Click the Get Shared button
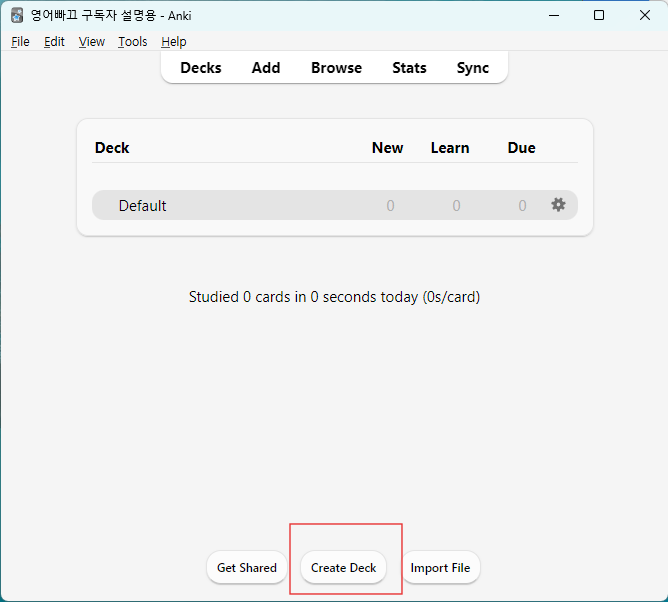Viewport: 668px width, 602px height. point(247,567)
